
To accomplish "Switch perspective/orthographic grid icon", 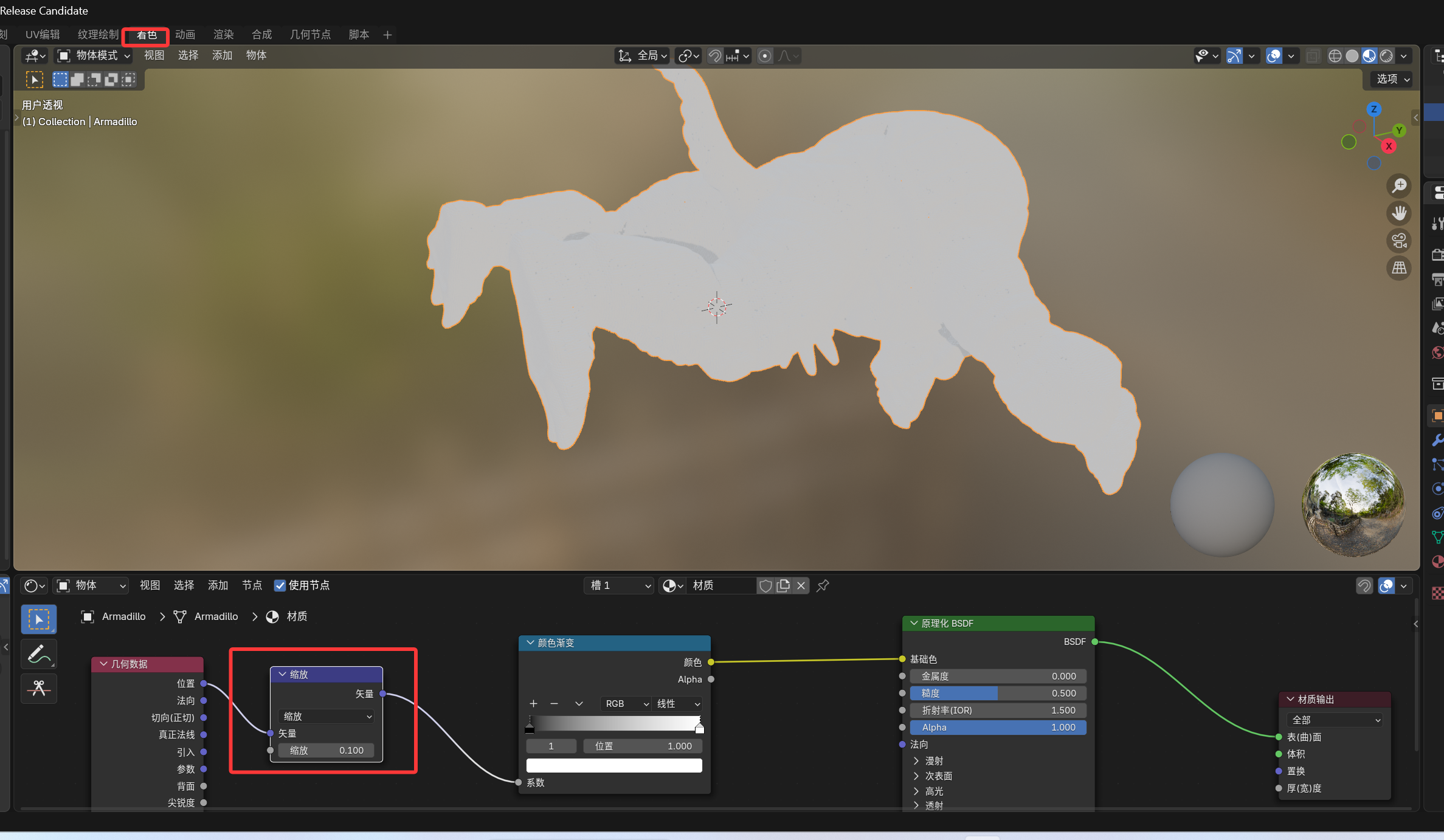I will (1399, 268).
